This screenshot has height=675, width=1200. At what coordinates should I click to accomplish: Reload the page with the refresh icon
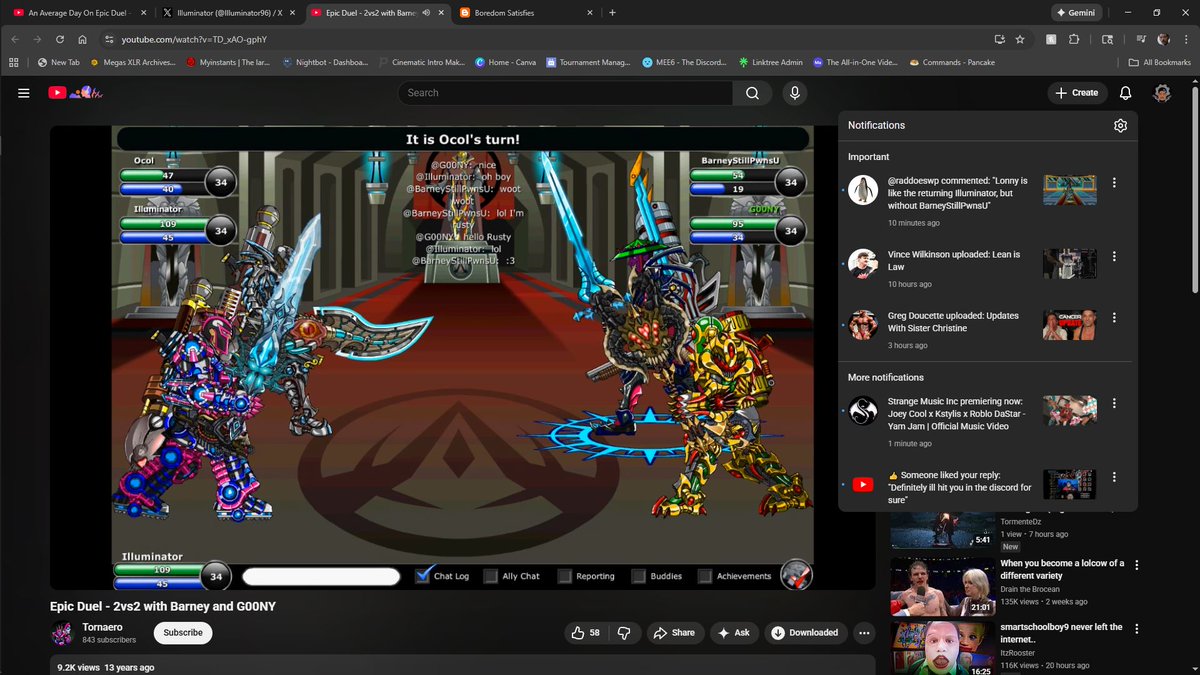coord(60,39)
